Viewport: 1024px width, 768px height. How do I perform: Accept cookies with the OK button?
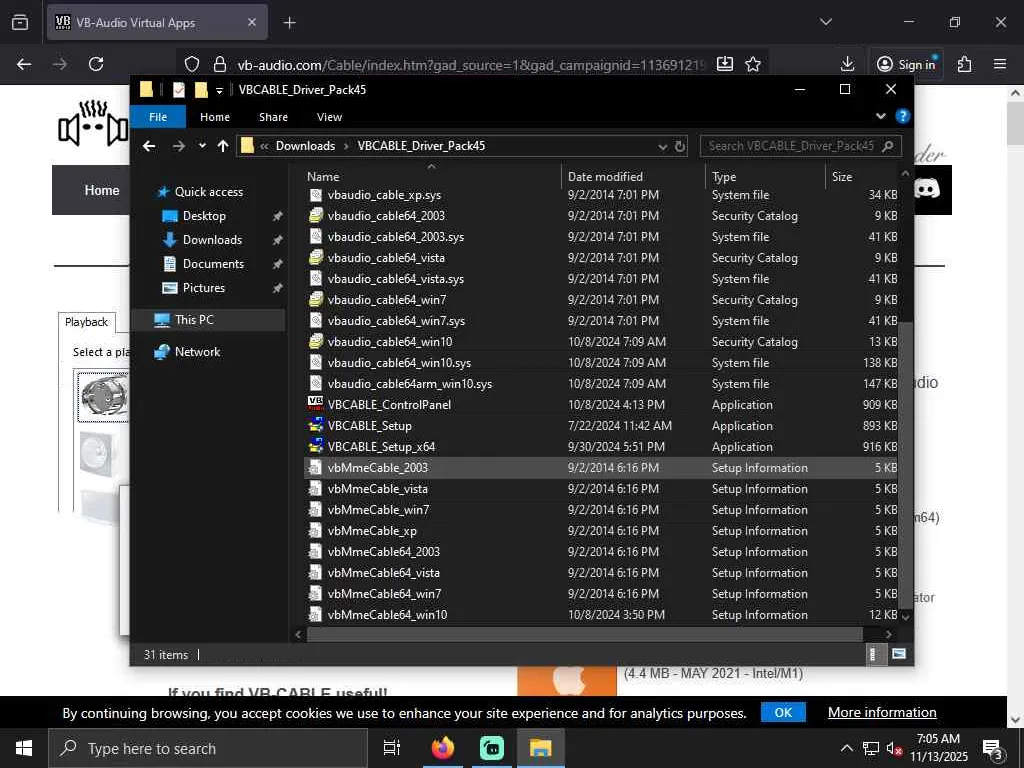(x=783, y=712)
